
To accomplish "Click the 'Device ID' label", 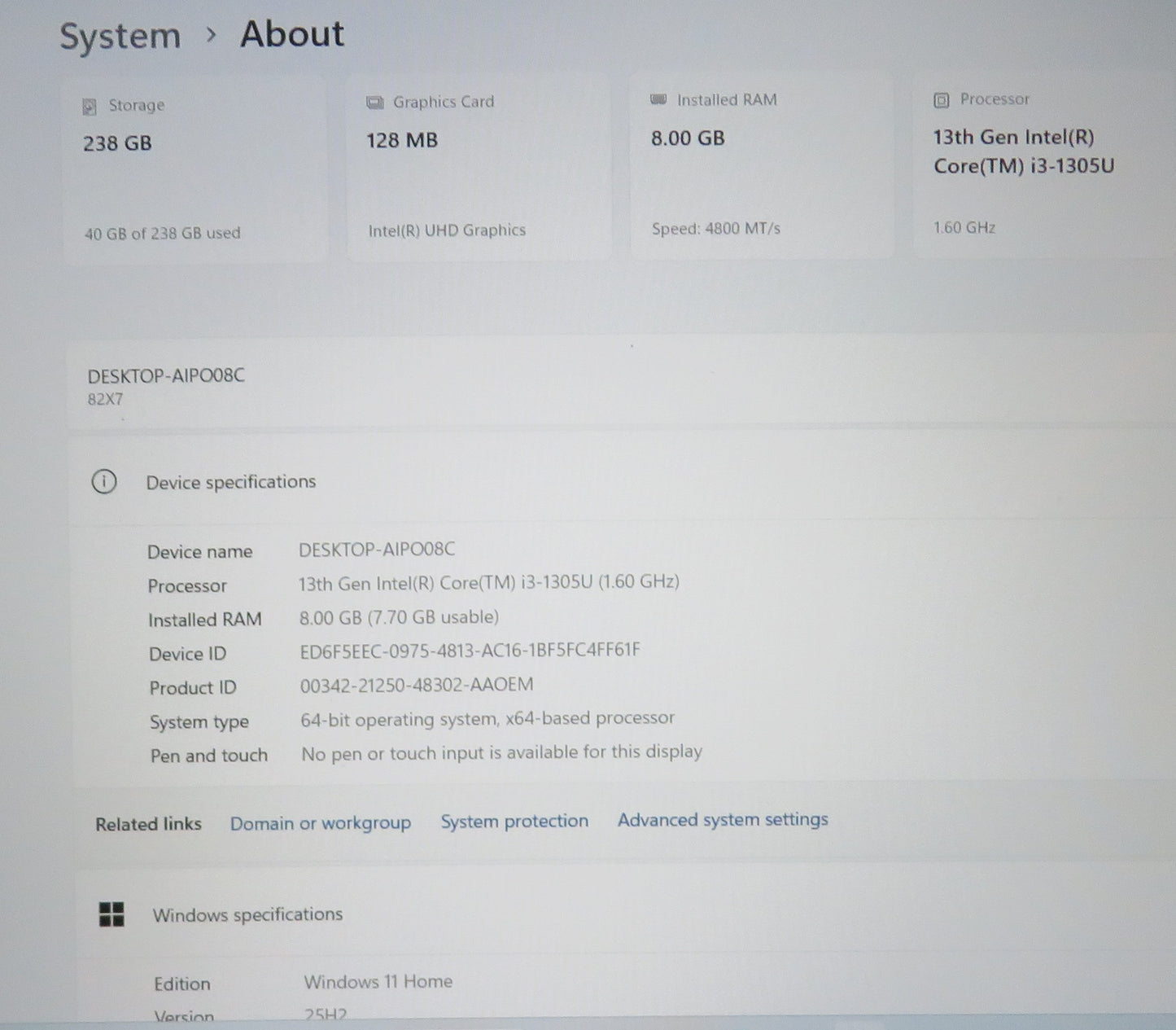I will pyautogui.click(x=188, y=654).
